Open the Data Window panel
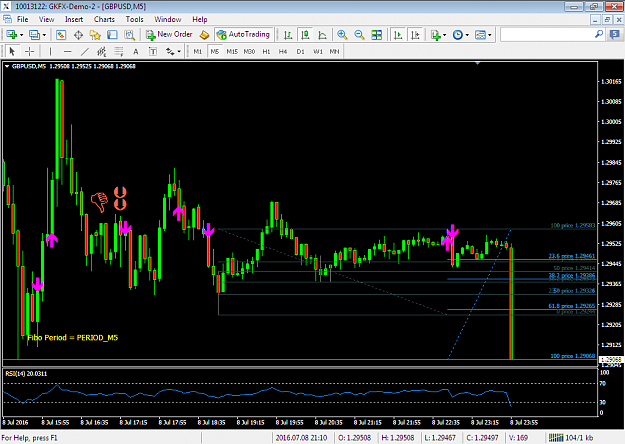Viewport: 625px width, 444px height. 78,35
